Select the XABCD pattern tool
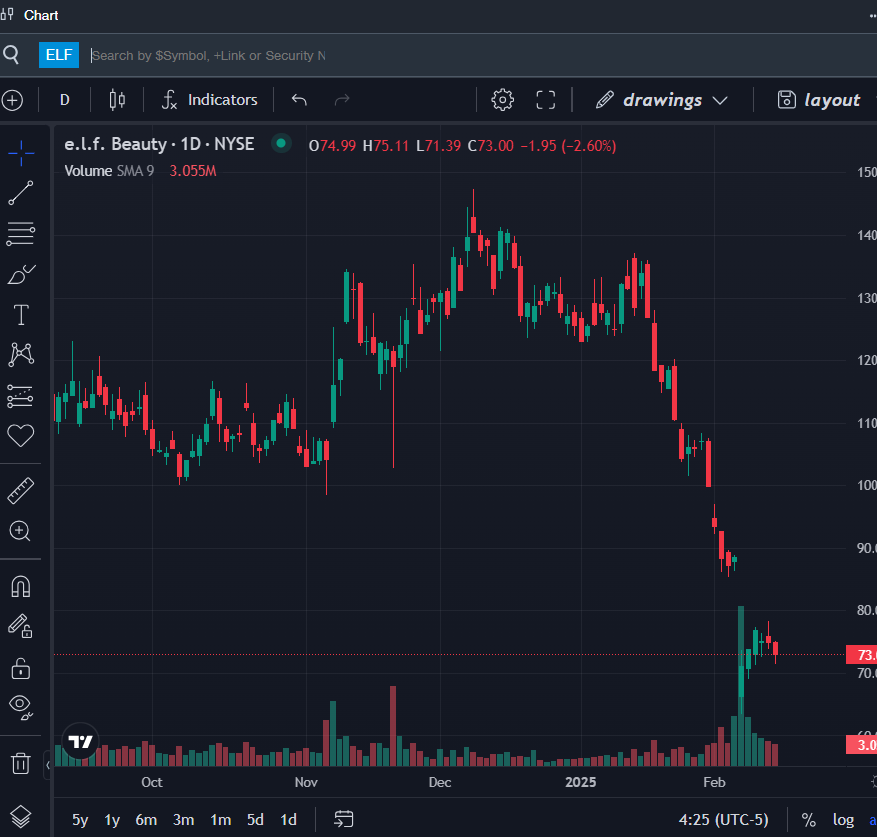This screenshot has height=837, width=877. [21, 355]
